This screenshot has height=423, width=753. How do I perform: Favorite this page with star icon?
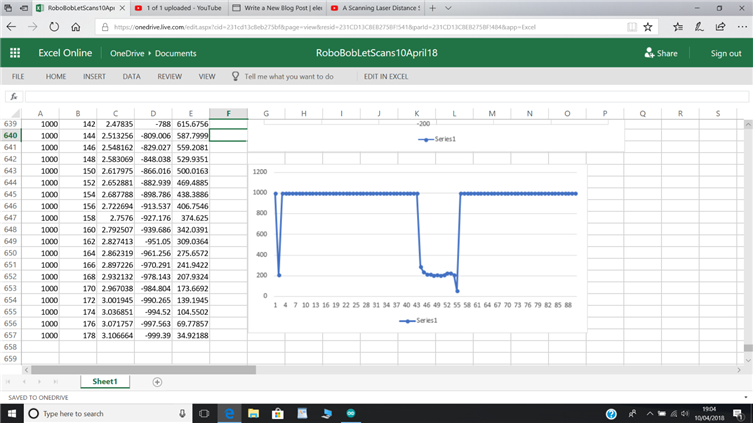coord(649,27)
